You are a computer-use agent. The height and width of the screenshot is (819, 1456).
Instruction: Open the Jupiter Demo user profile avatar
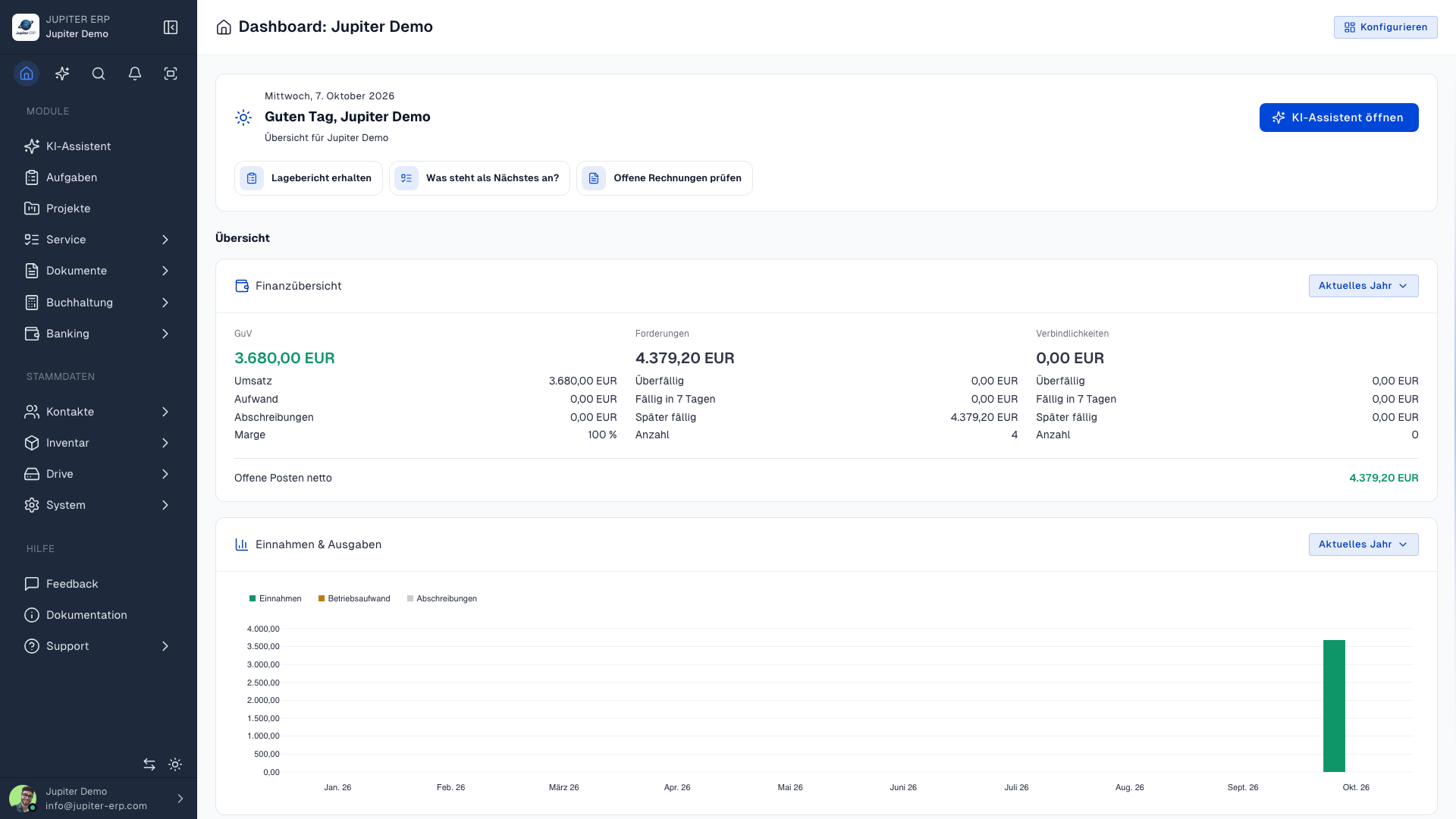tap(23, 799)
